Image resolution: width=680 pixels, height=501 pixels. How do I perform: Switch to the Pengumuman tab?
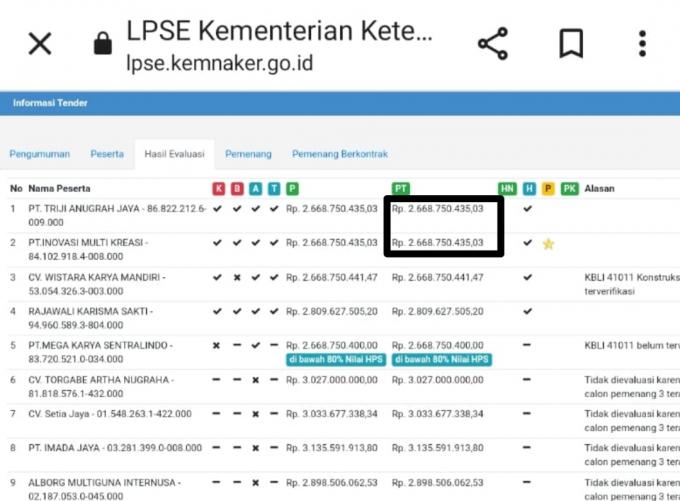coord(39,155)
